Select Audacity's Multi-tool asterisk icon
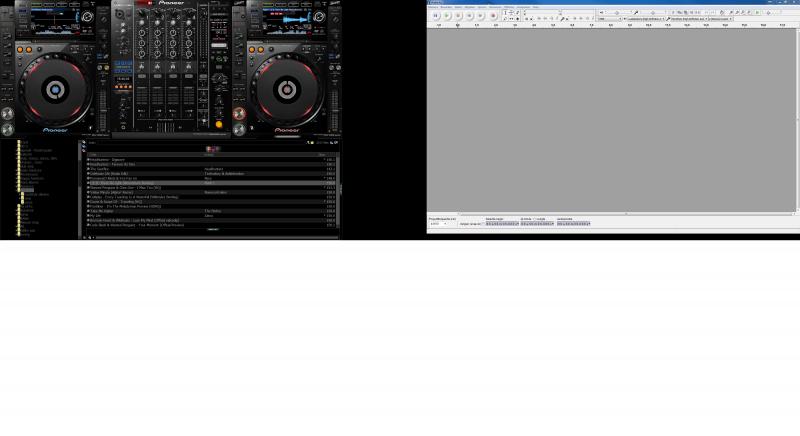This screenshot has height=436, width=800. [x=518, y=18]
